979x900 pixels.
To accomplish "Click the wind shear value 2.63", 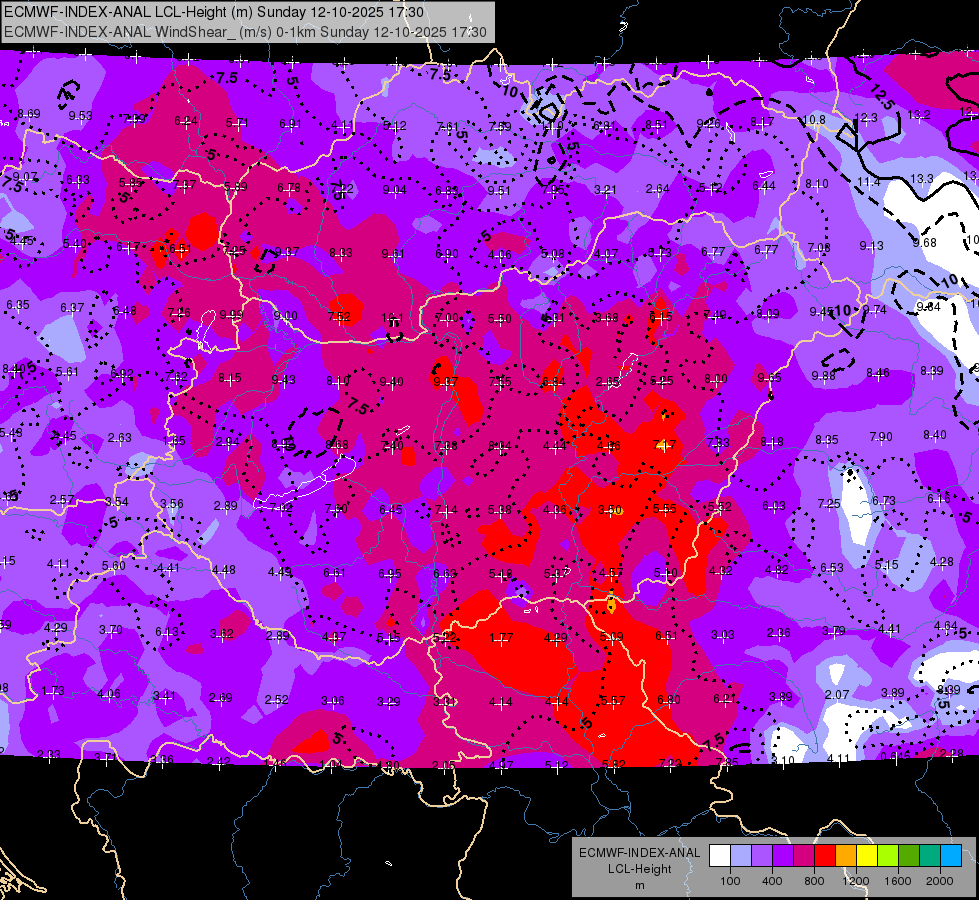I will click(120, 437).
